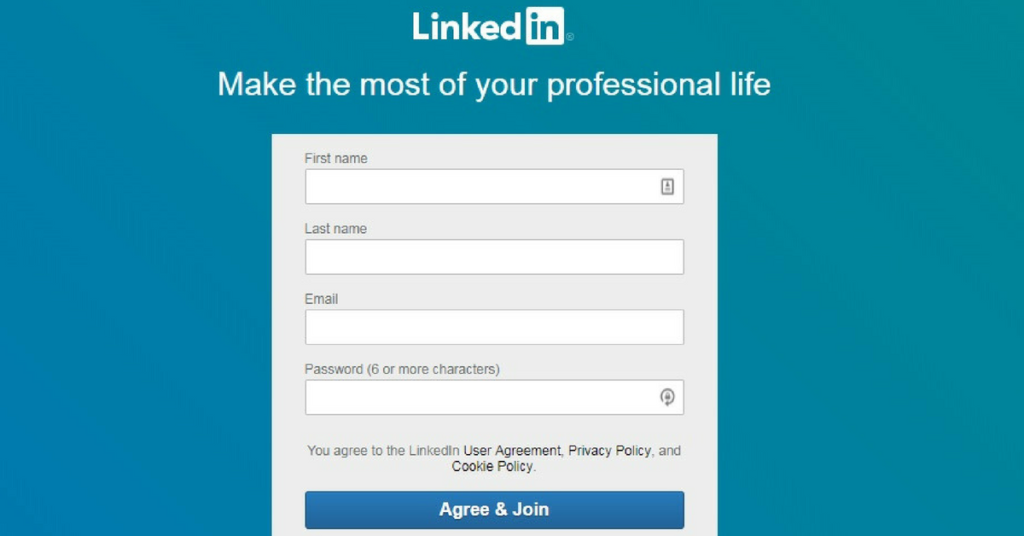
Task: Open the Privacy Policy link
Action: [609, 450]
